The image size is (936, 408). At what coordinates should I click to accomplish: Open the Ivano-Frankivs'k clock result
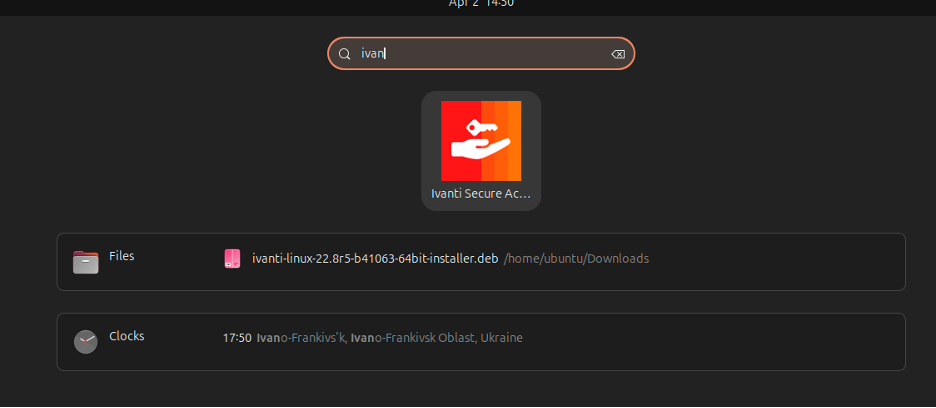point(301,338)
